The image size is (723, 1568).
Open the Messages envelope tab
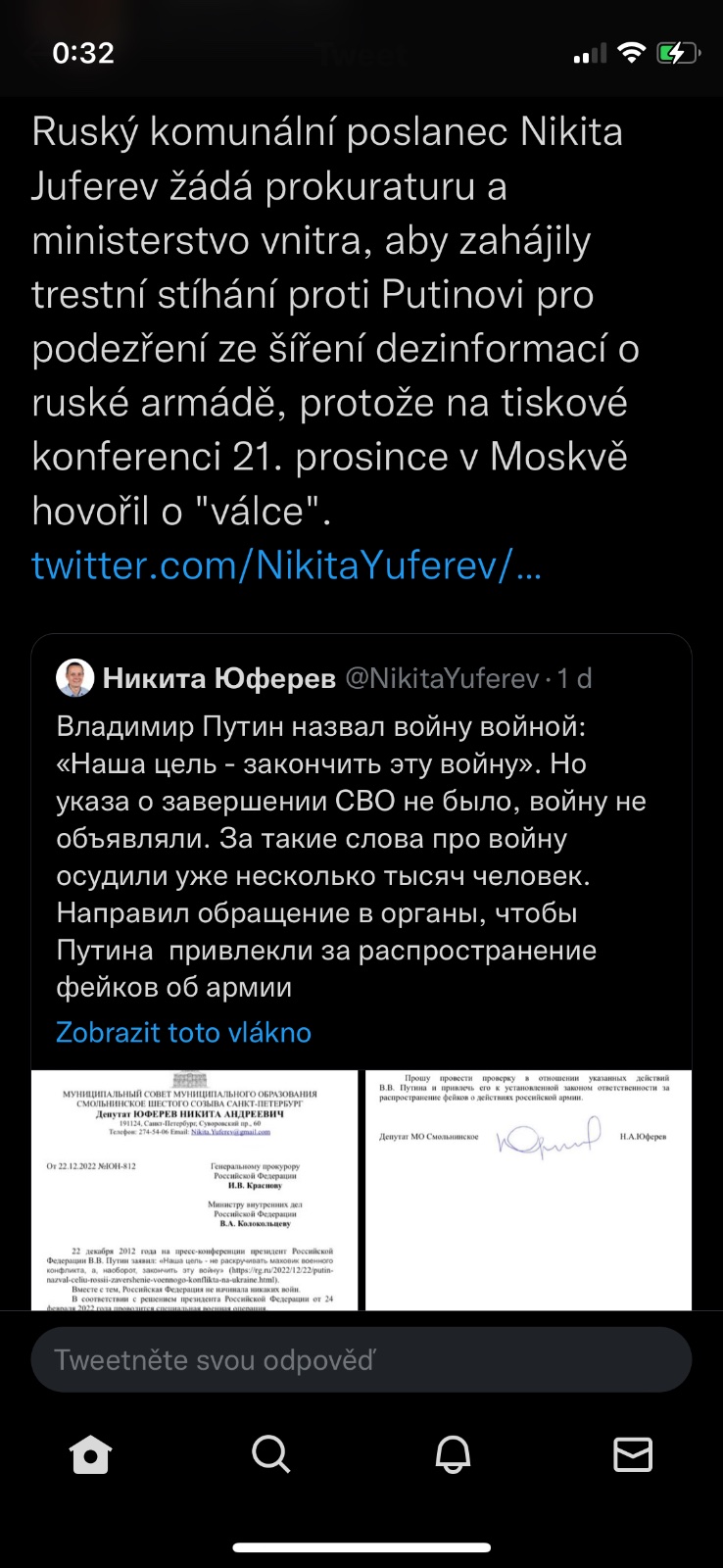pos(633,1454)
